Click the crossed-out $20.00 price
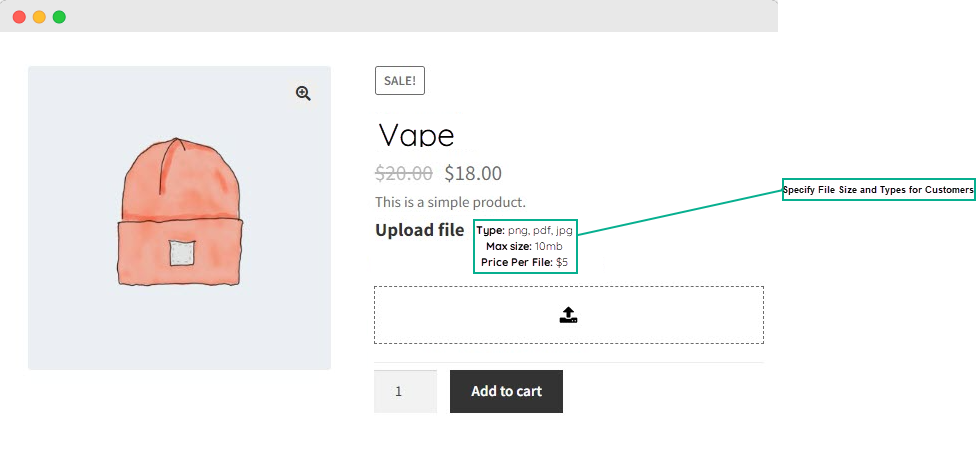Viewport: 979px width, 450px height. click(404, 173)
